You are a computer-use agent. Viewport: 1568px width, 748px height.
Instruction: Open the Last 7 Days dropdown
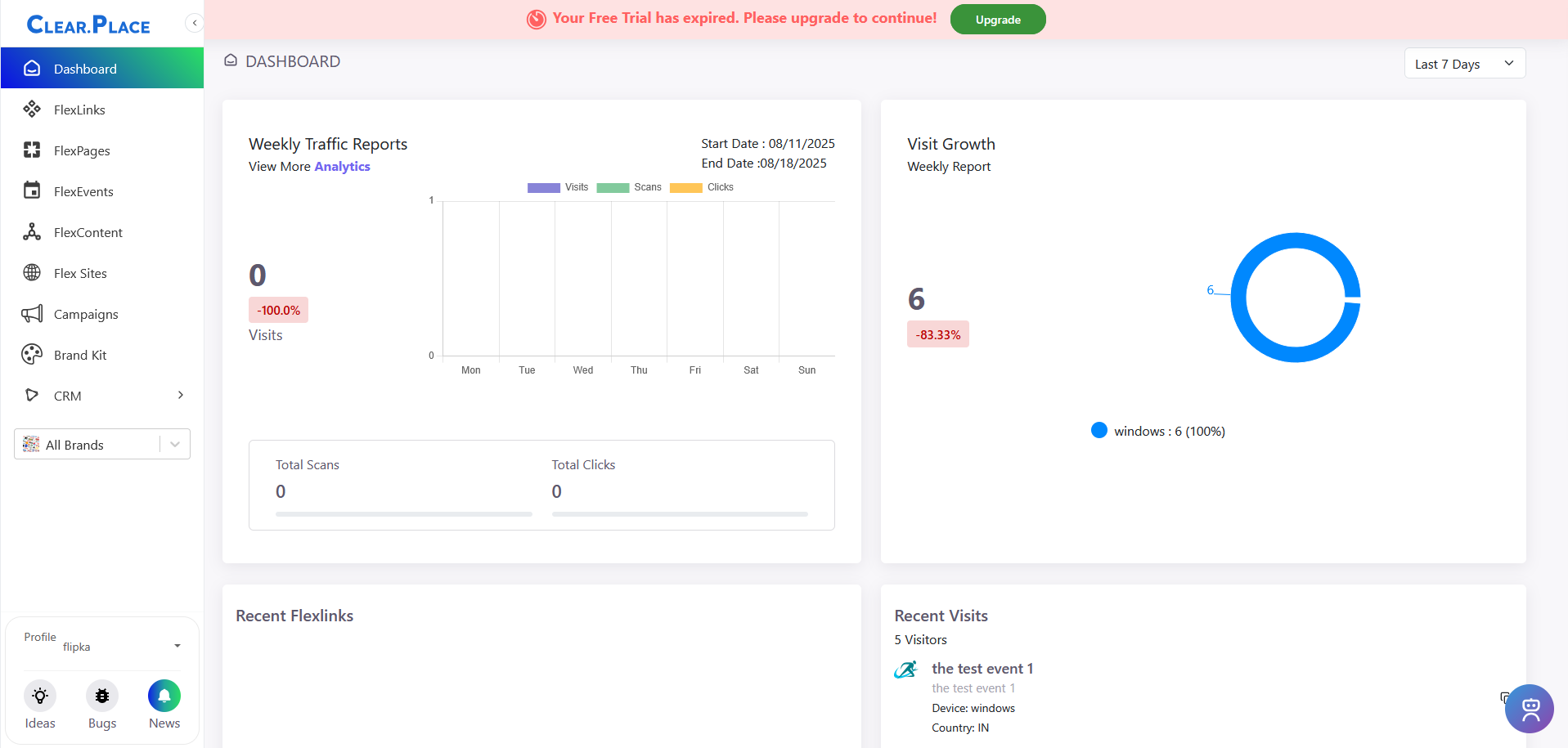click(1464, 64)
